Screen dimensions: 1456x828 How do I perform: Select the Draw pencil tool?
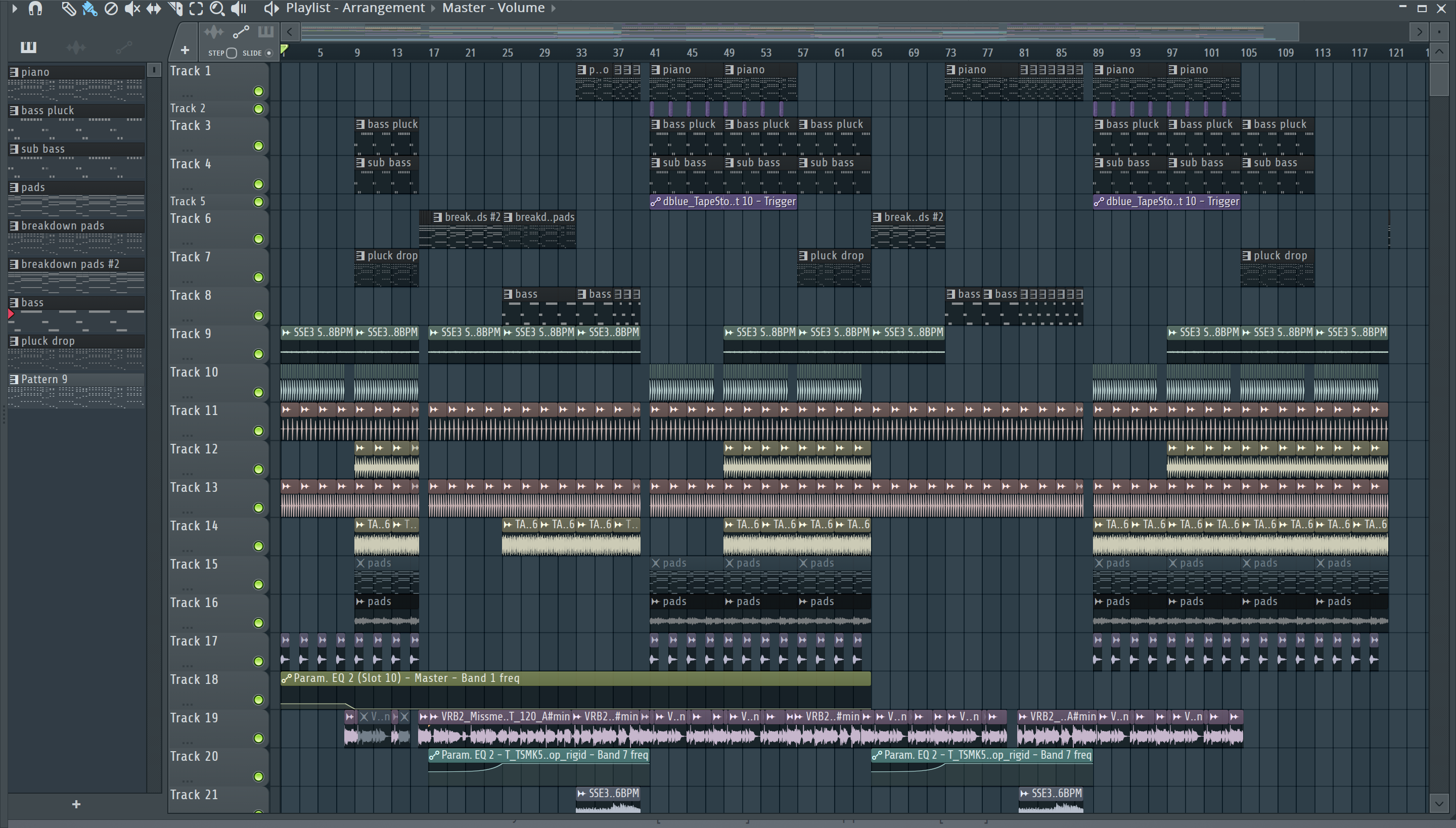[68, 9]
